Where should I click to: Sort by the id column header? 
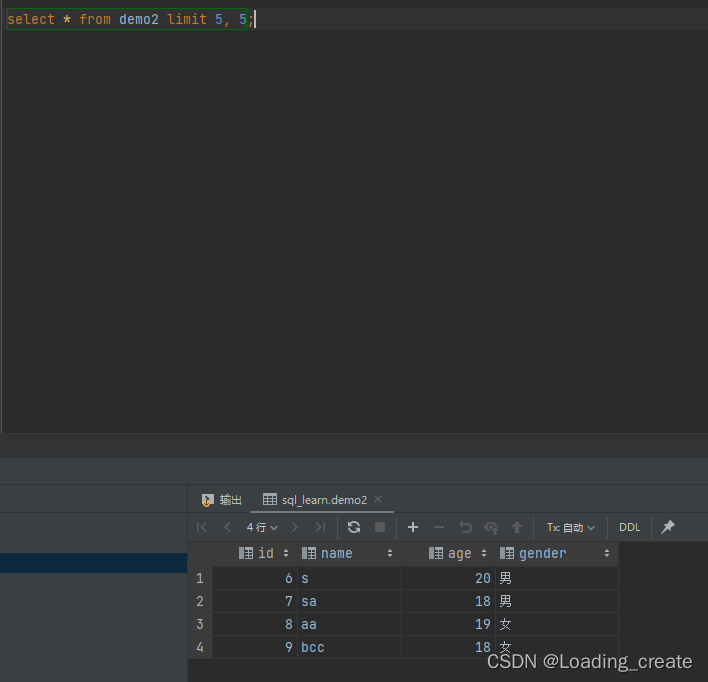[x=255, y=553]
